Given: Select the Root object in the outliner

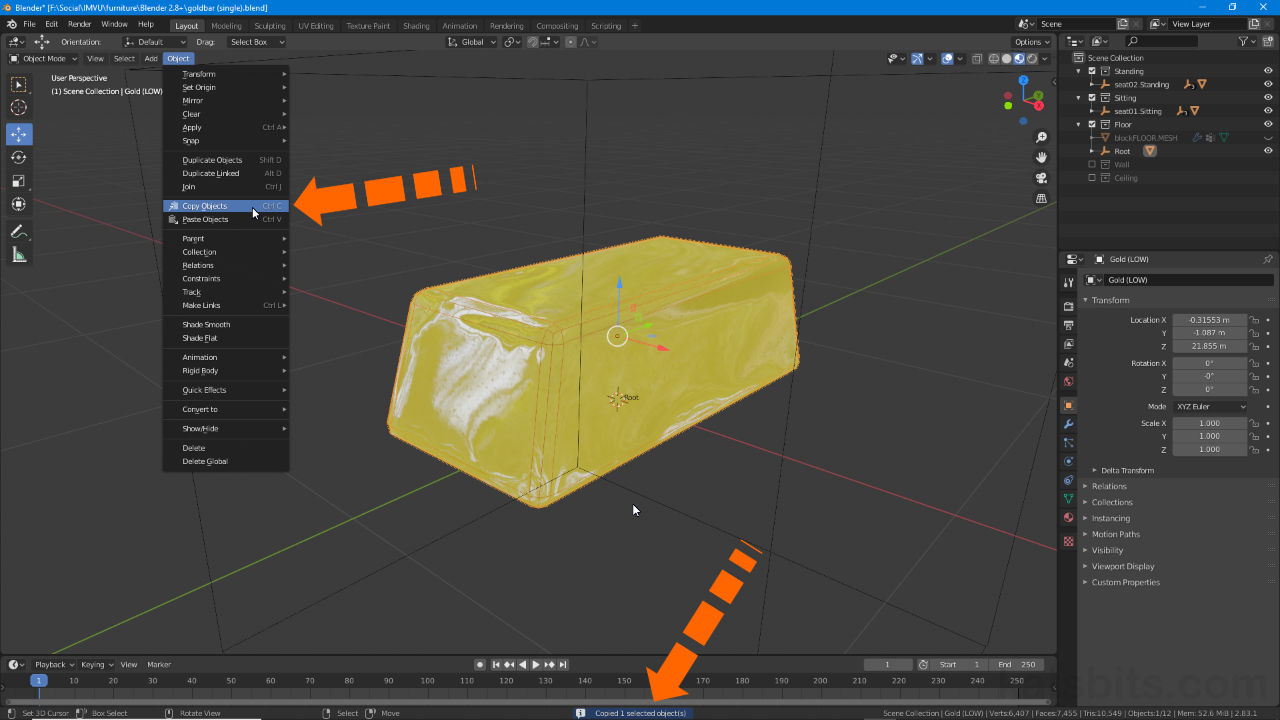Looking at the screenshot, I should point(1122,151).
